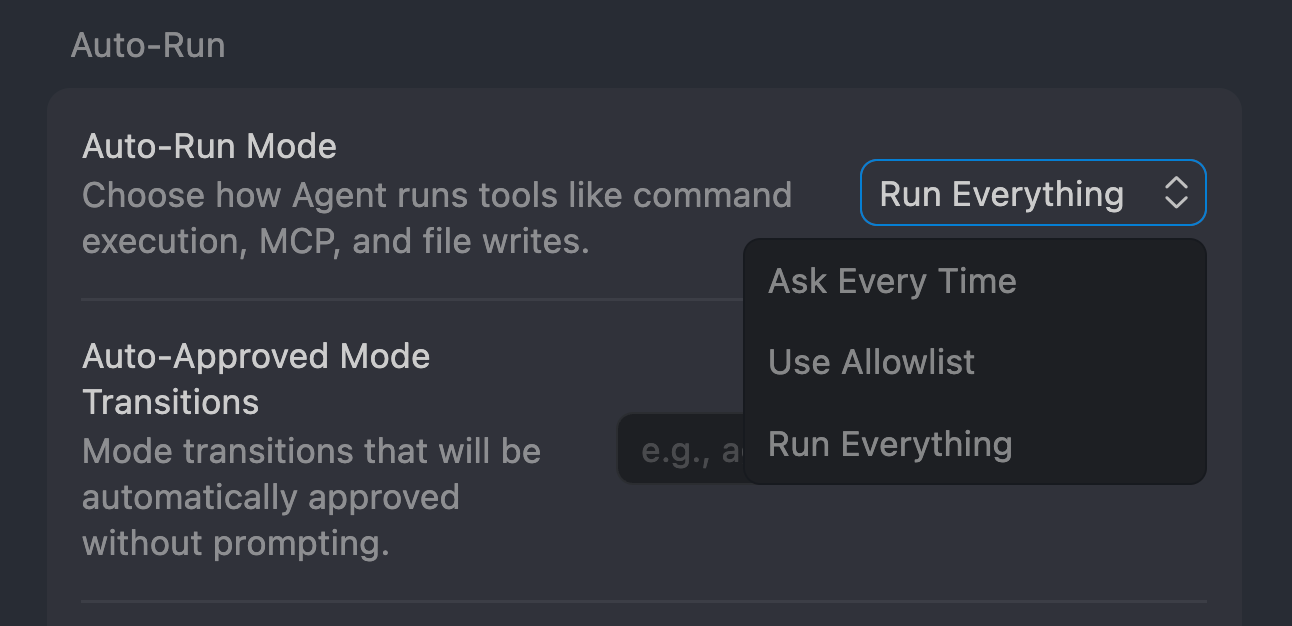This screenshot has height=626, width=1292.
Task: Click the "Auto-Run Mode" setting title
Action: click(x=209, y=147)
